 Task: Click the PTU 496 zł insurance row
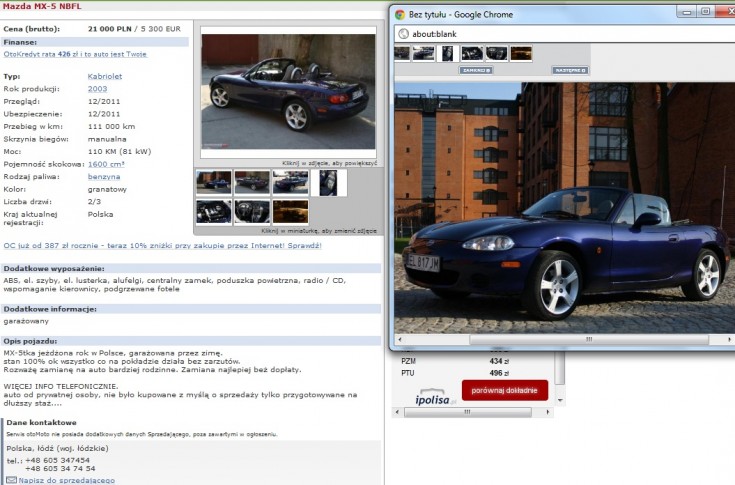455,373
